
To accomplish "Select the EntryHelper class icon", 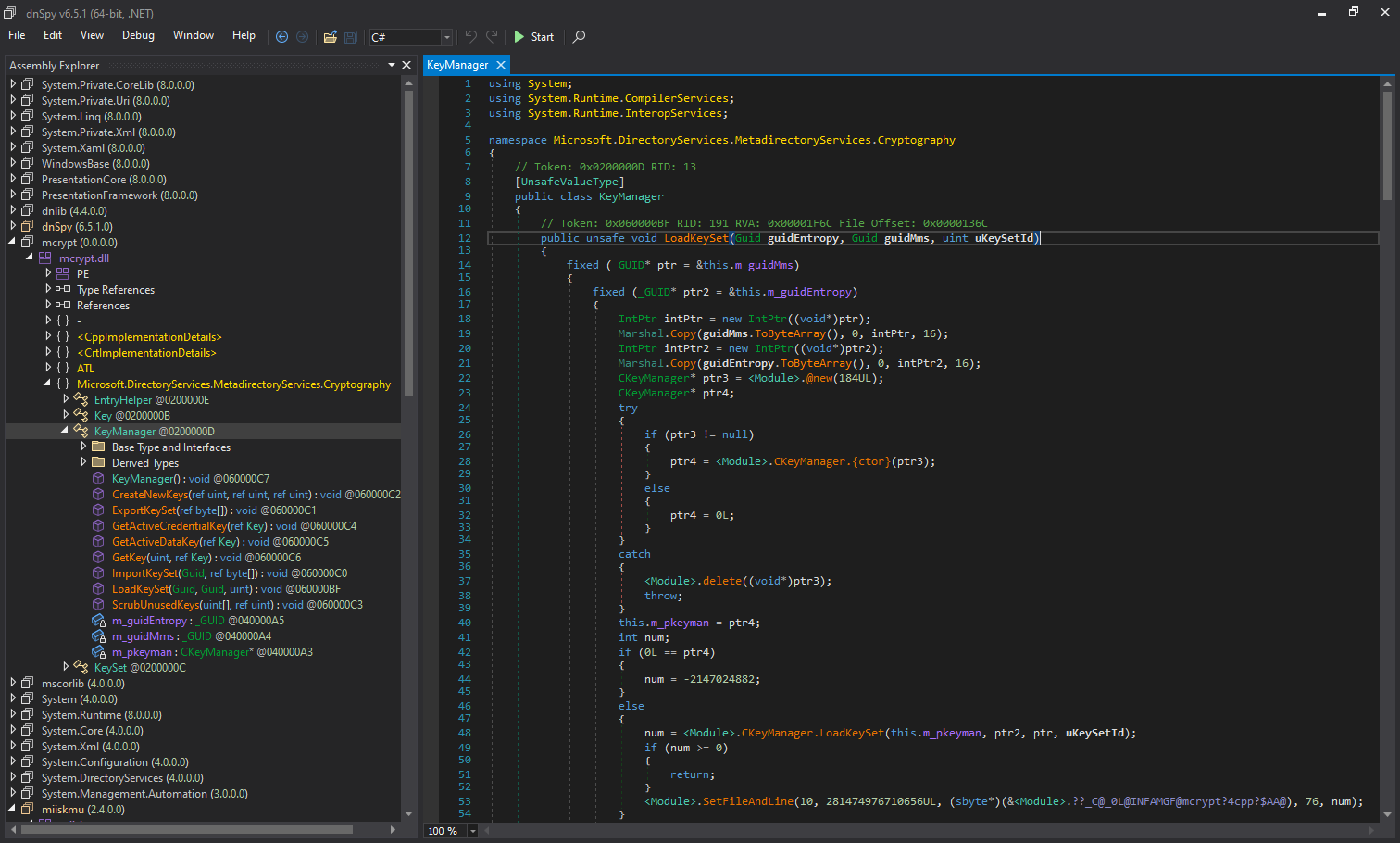I will click(x=81, y=399).
